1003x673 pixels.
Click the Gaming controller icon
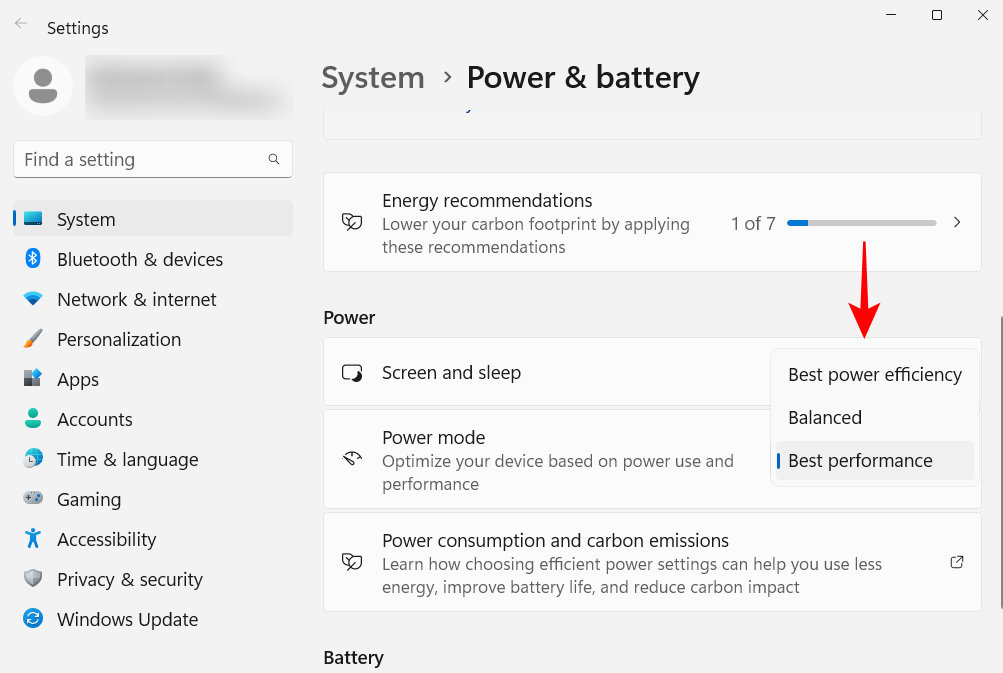33,499
